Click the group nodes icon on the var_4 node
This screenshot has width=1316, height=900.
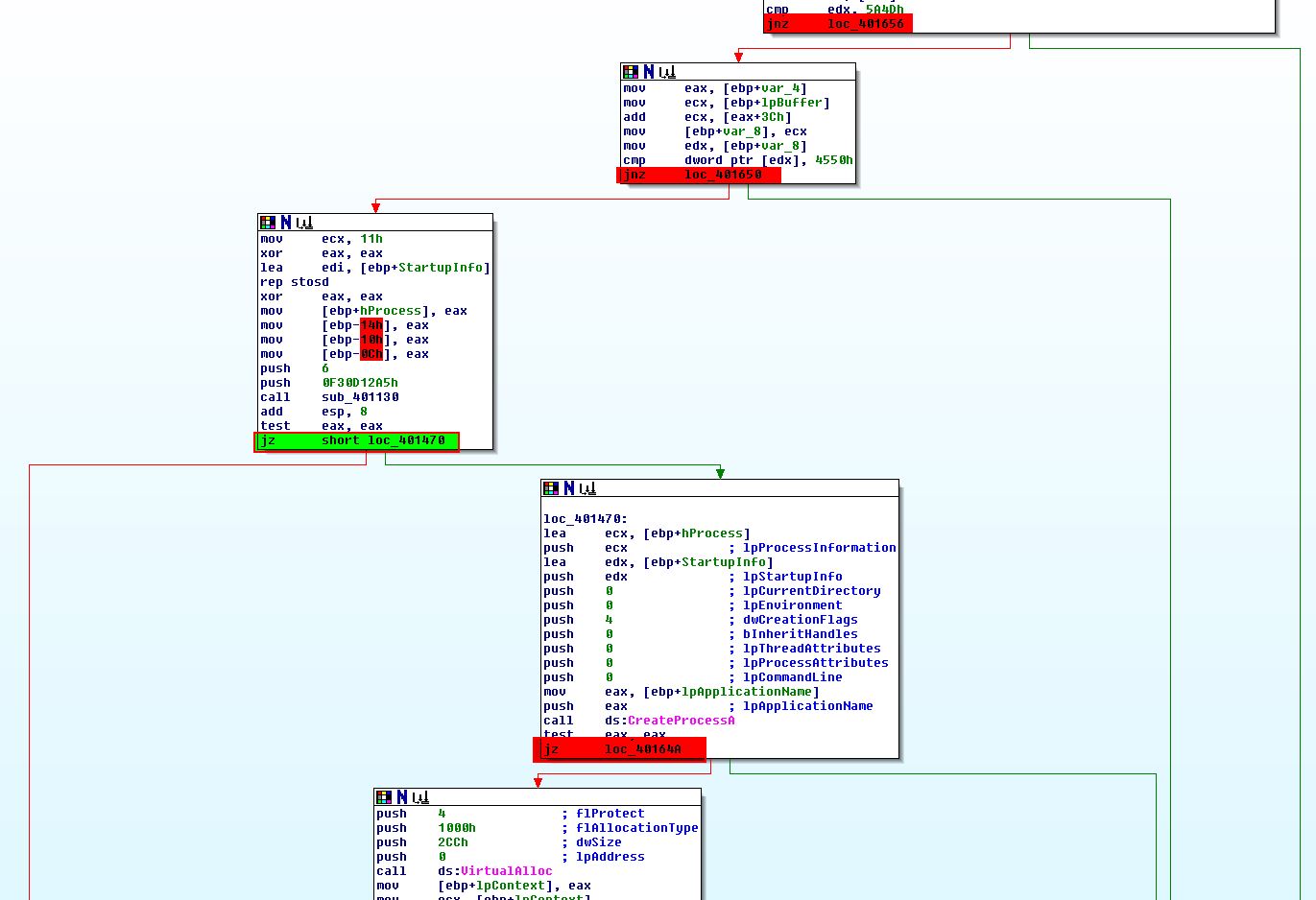667,72
